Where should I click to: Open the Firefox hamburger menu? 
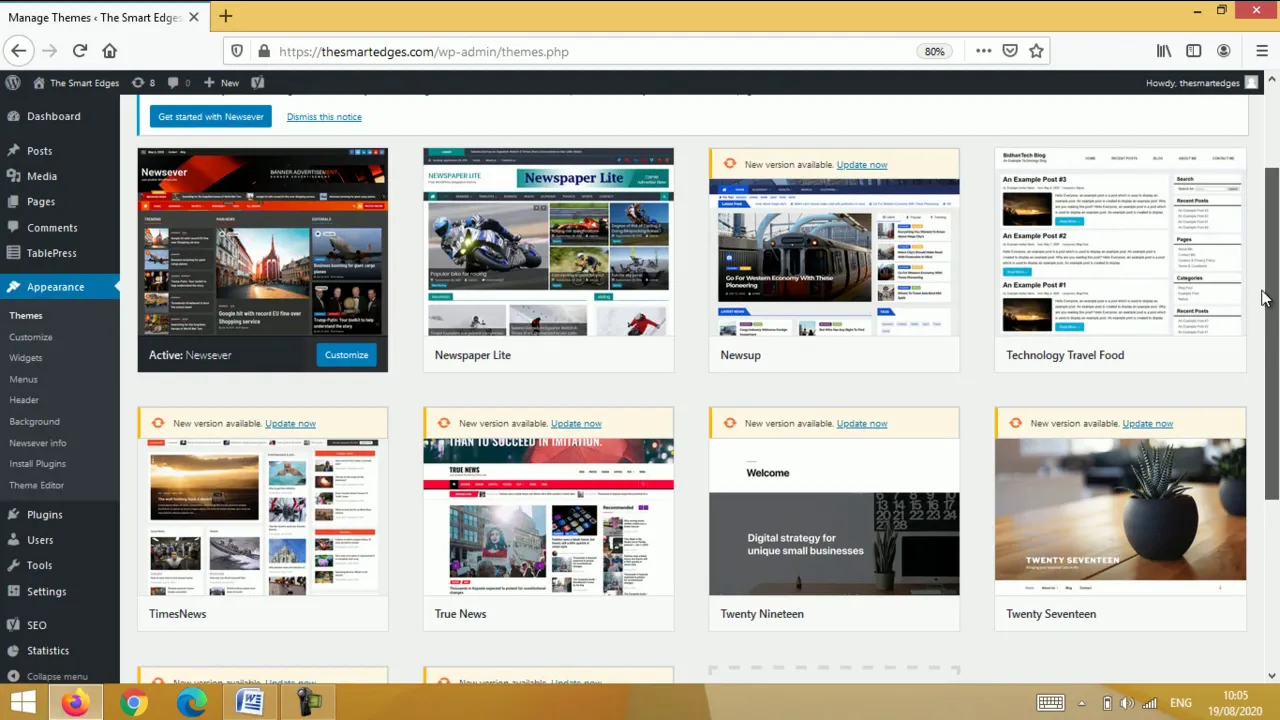point(1262,51)
